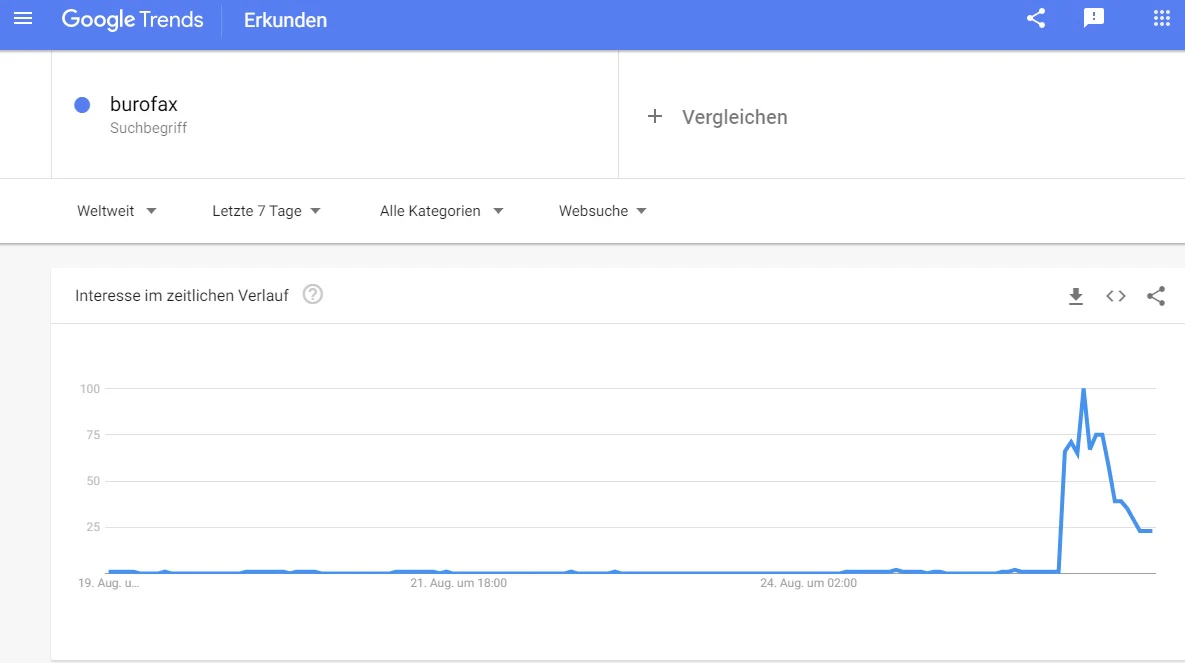Click the 100 value on the y-axis
Viewport: 1185px width, 663px height.
[90, 389]
